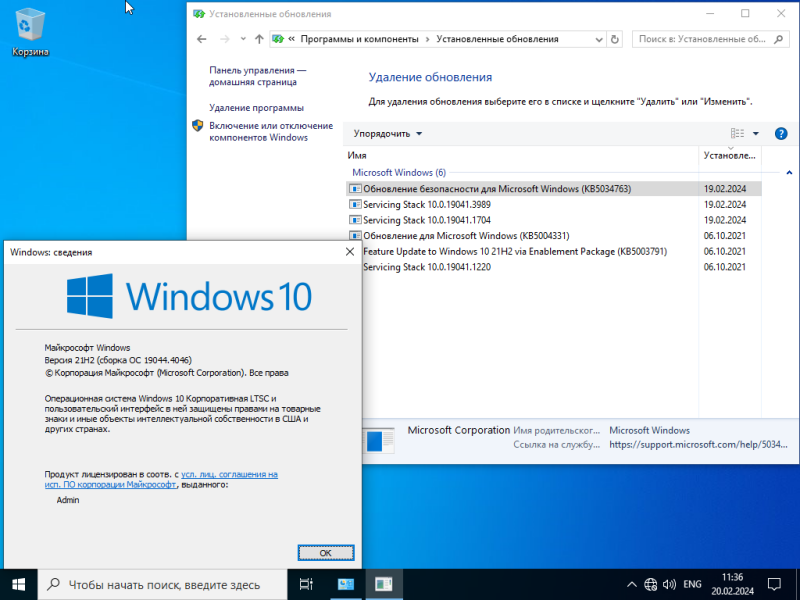The height and width of the screenshot is (600, 800).
Task: Click the Admin licensee name
Action: (68, 501)
